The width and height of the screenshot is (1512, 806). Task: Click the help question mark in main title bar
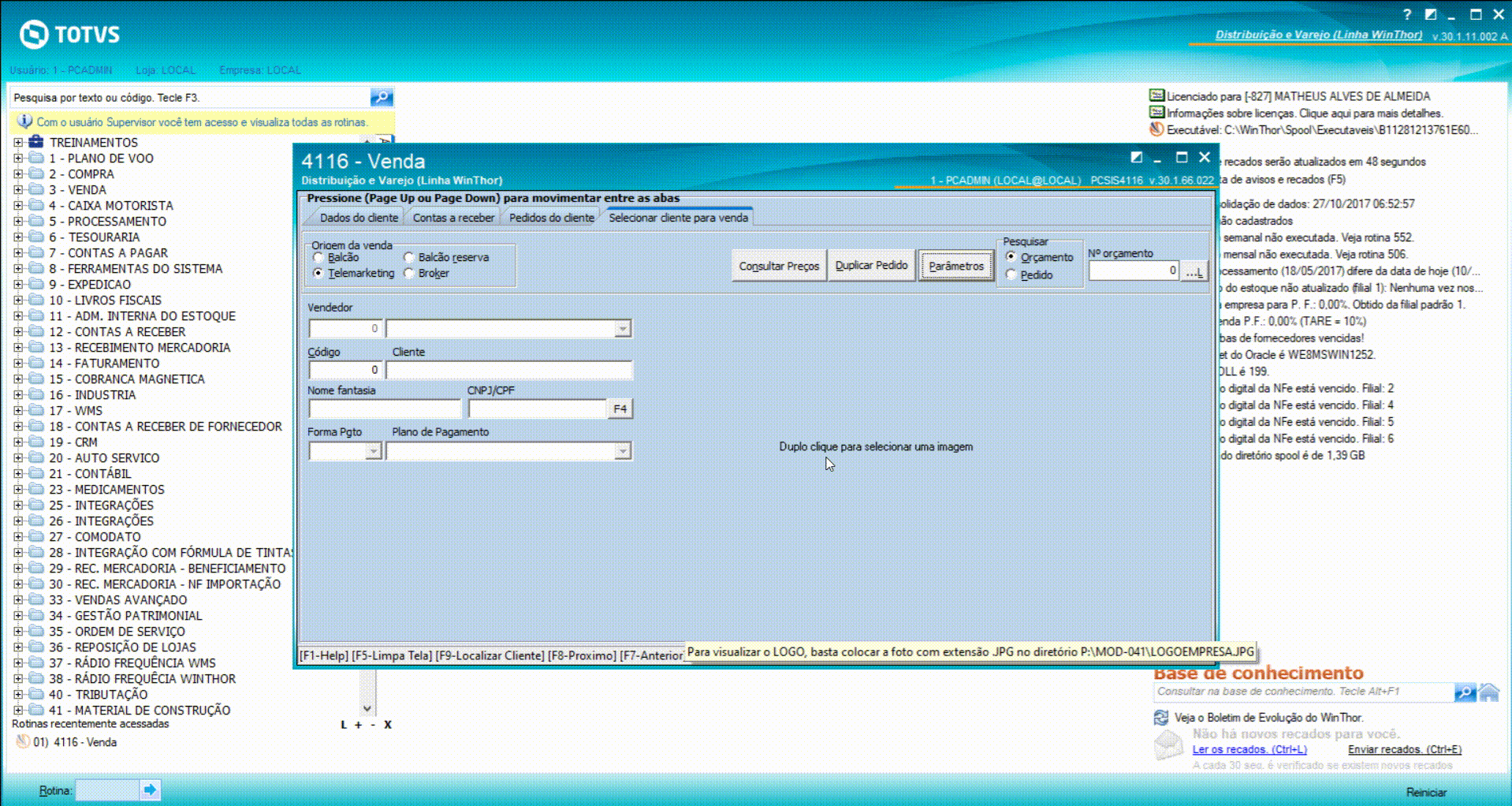[x=1407, y=14]
